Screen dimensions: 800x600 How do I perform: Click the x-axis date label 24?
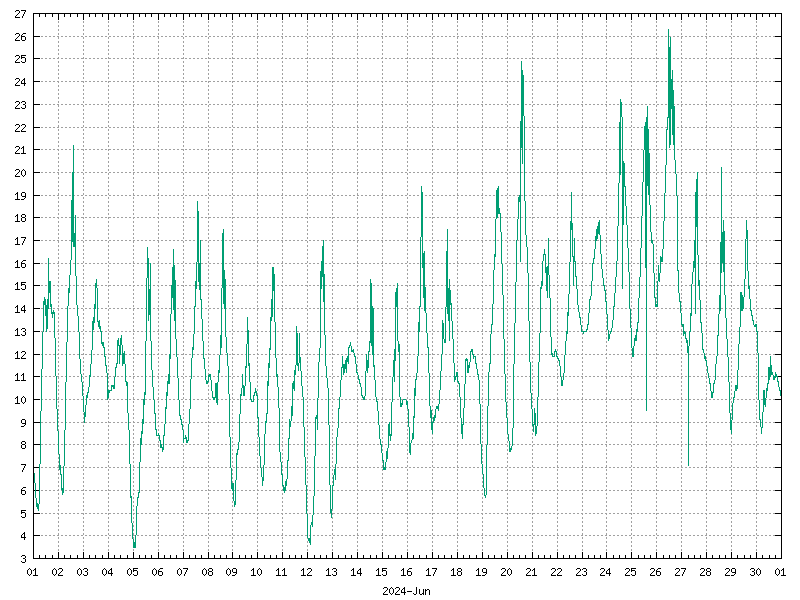606,572
